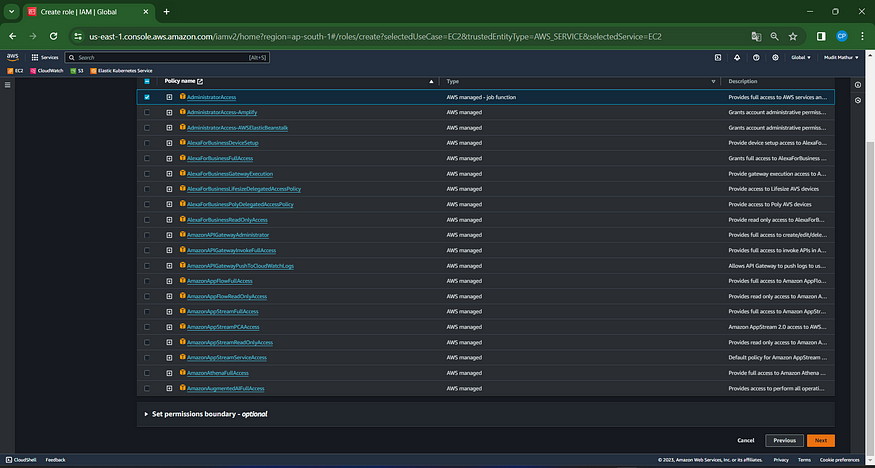Open the AmazonAPIGatewayPushToCloudWatchLogs policy link
This screenshot has height=468, width=875.
pyautogui.click(x=241, y=266)
